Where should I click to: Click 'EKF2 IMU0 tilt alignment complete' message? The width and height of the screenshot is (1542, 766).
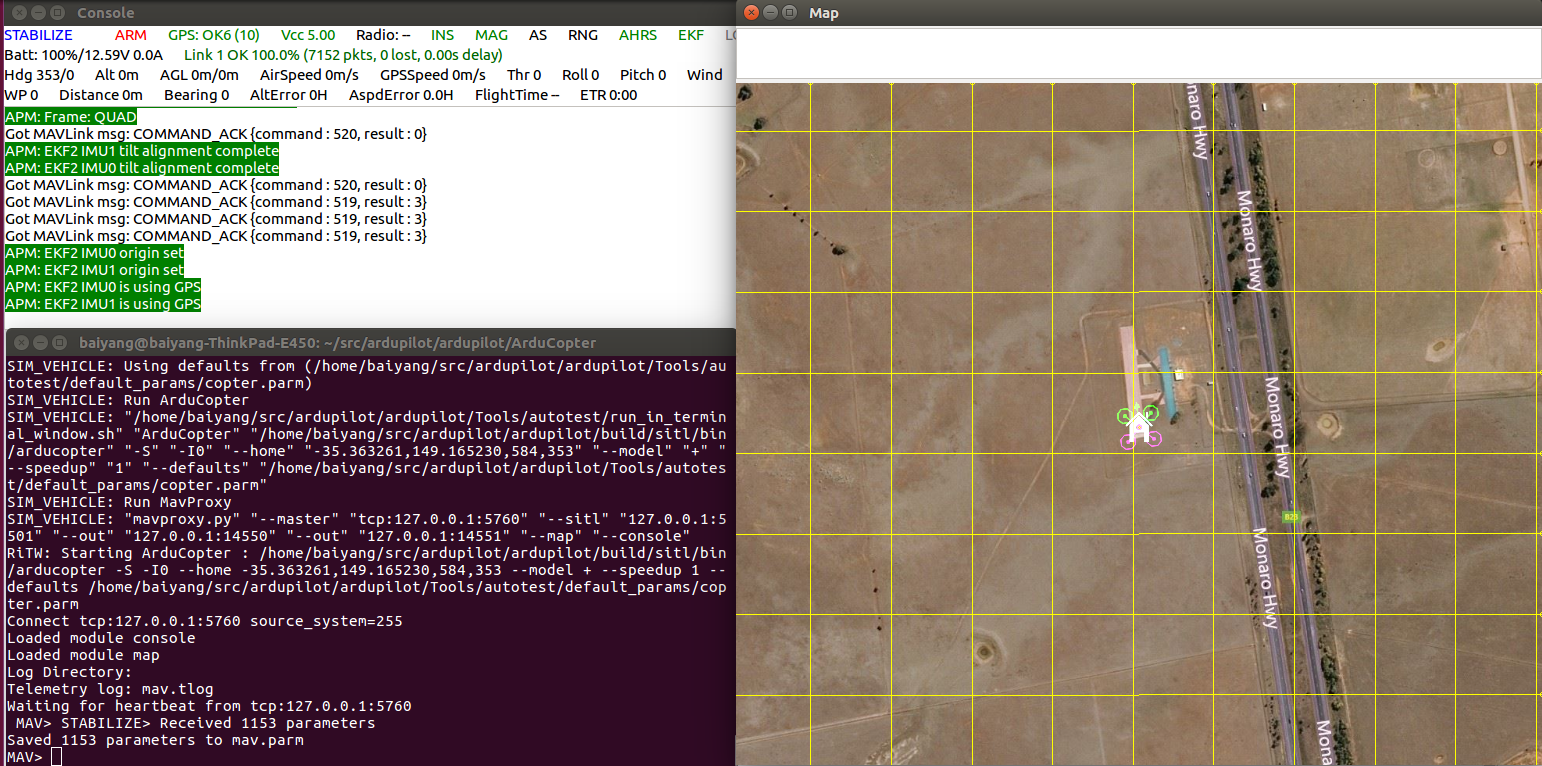pyautogui.click(x=141, y=168)
